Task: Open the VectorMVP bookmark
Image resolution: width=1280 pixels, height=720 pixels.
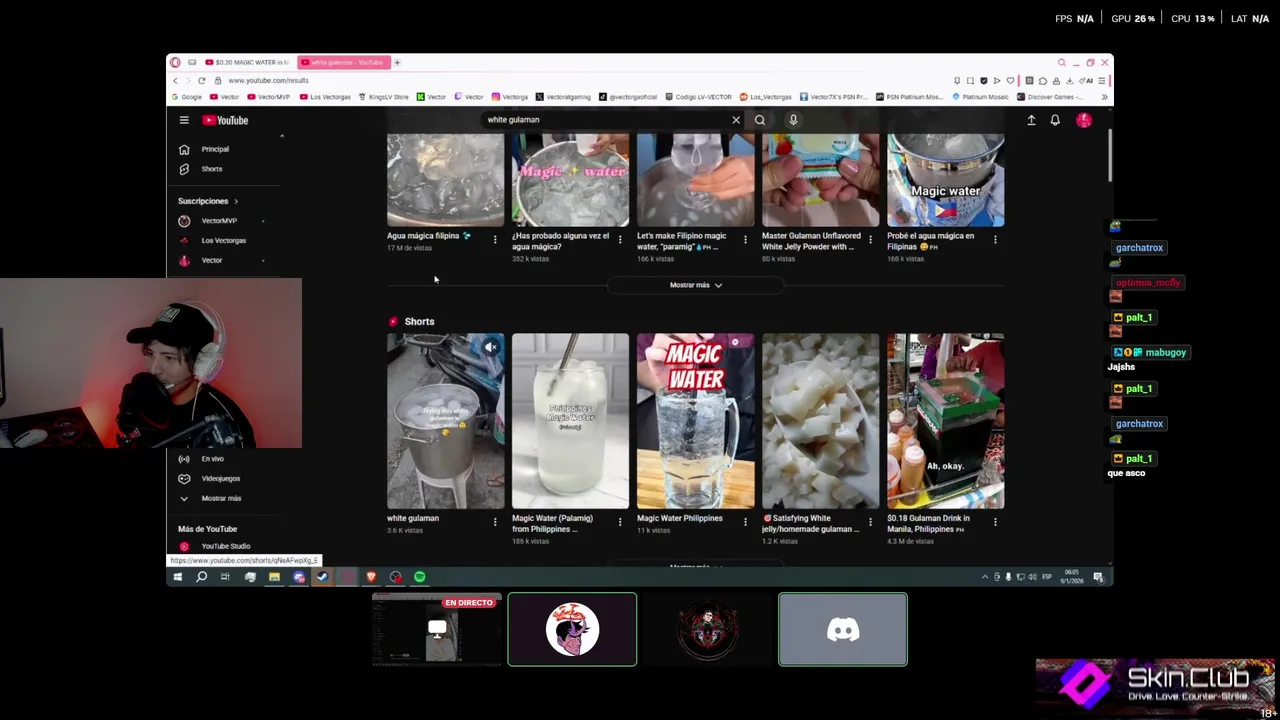Action: [x=268, y=97]
